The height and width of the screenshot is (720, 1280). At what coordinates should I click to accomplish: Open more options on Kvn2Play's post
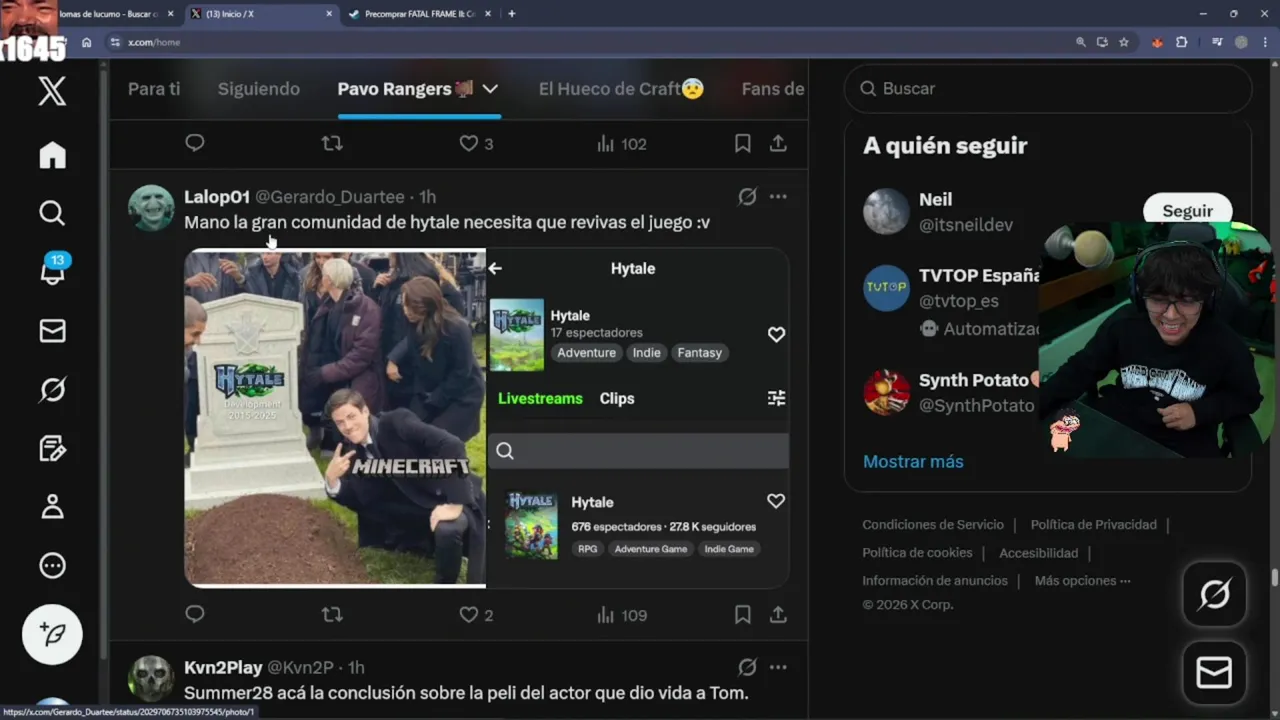pos(778,667)
